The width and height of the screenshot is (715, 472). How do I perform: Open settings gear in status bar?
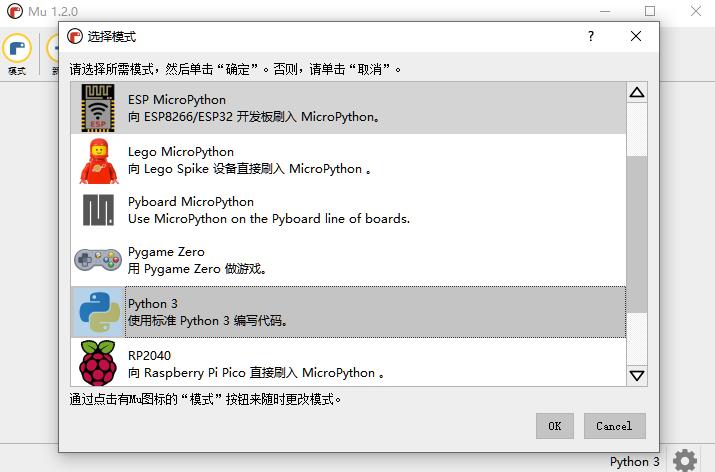coord(684,460)
